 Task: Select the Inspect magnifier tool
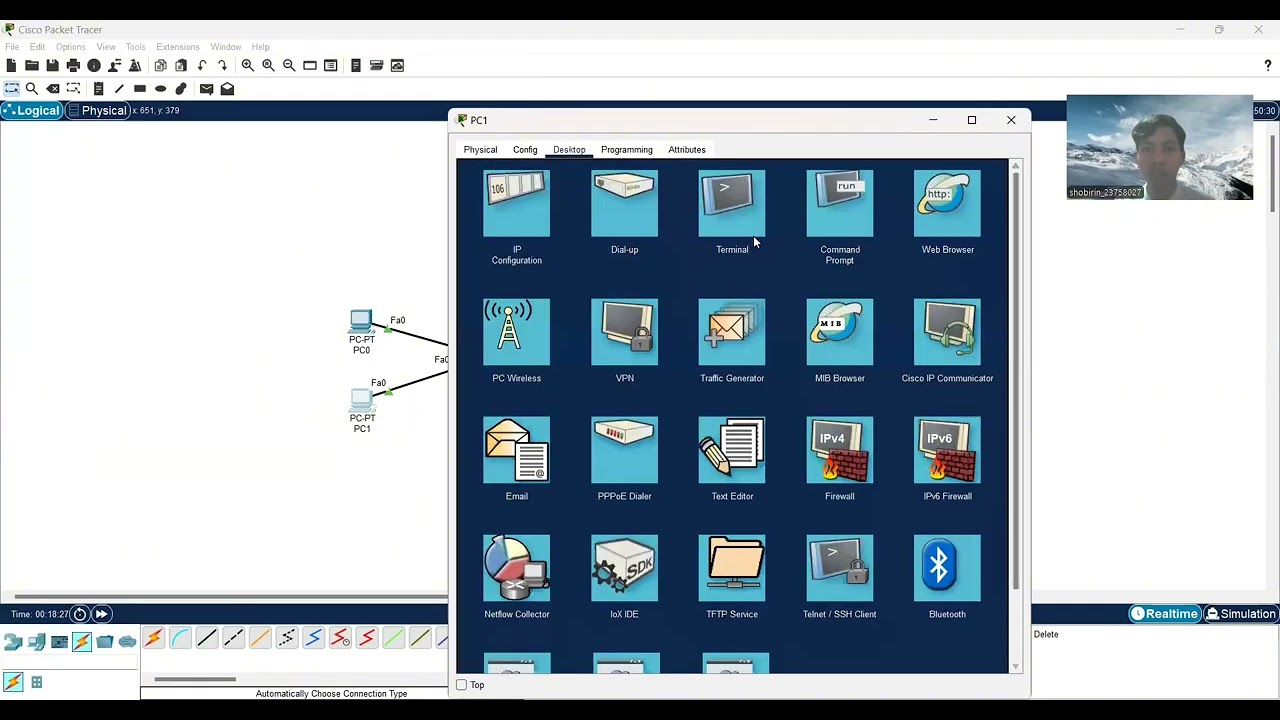point(32,89)
